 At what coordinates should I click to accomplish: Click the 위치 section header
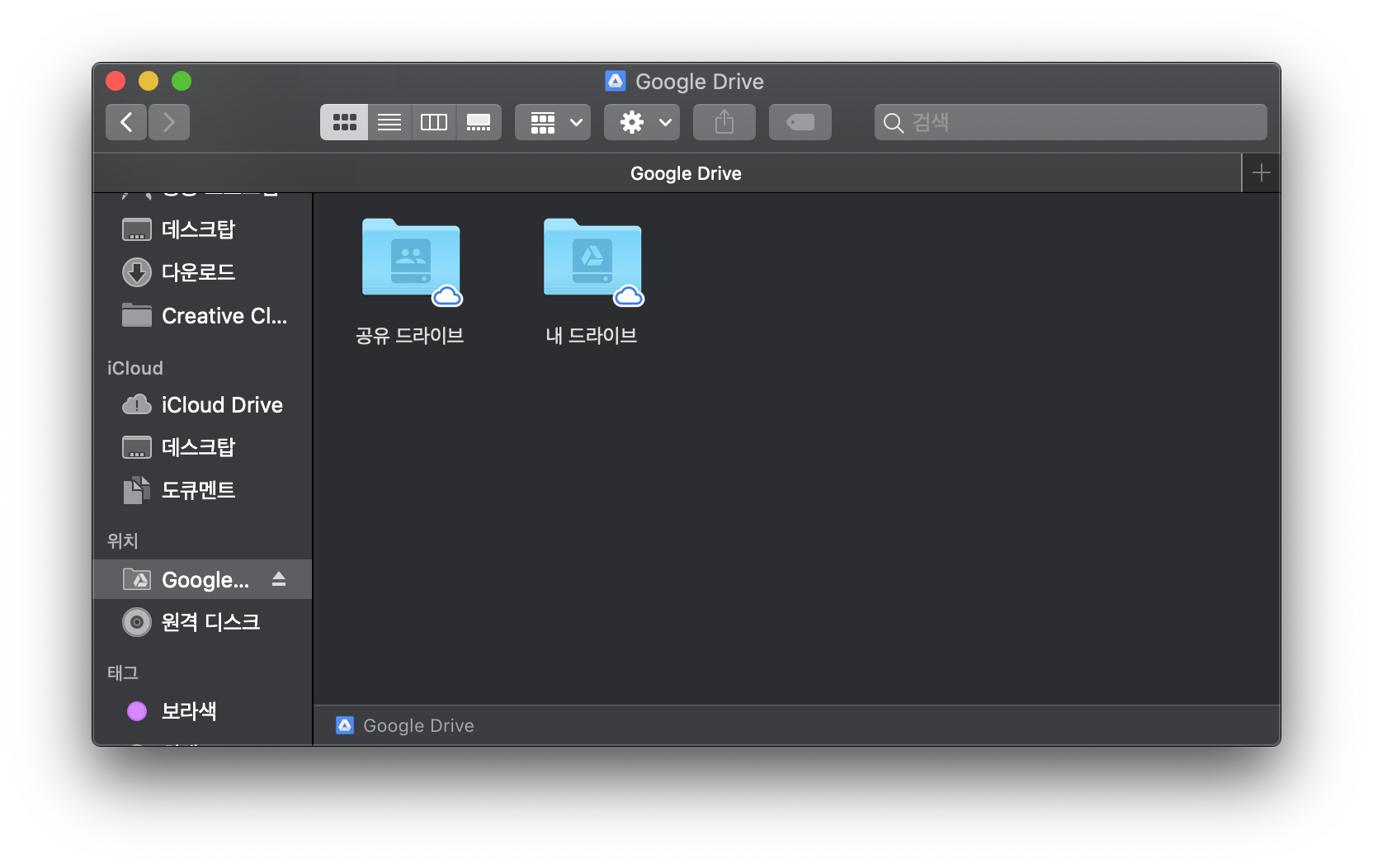[x=123, y=541]
